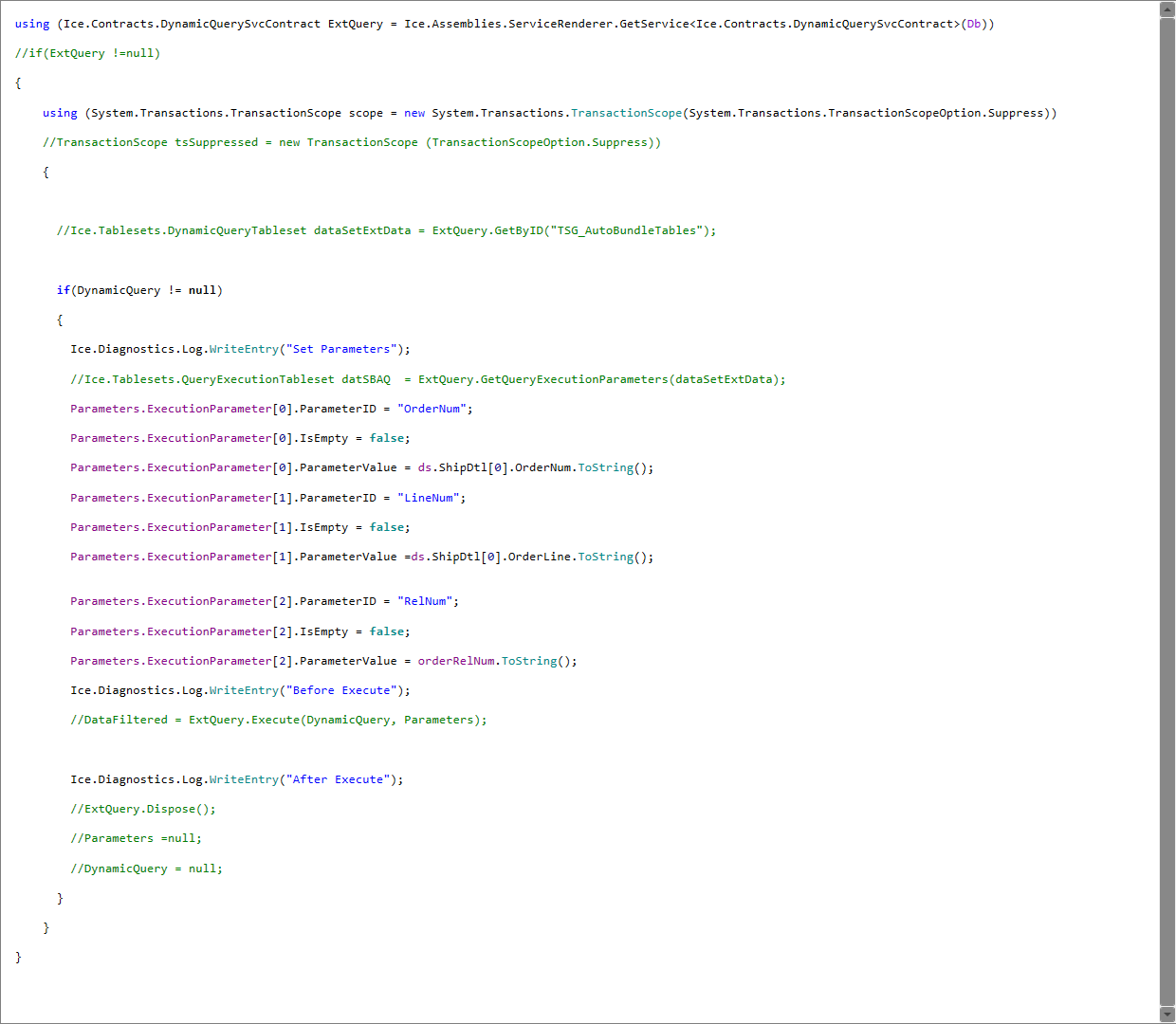Image resolution: width=1176 pixels, height=1024 pixels.
Task: Click the scrollbar up arrow
Action: pos(1167,9)
